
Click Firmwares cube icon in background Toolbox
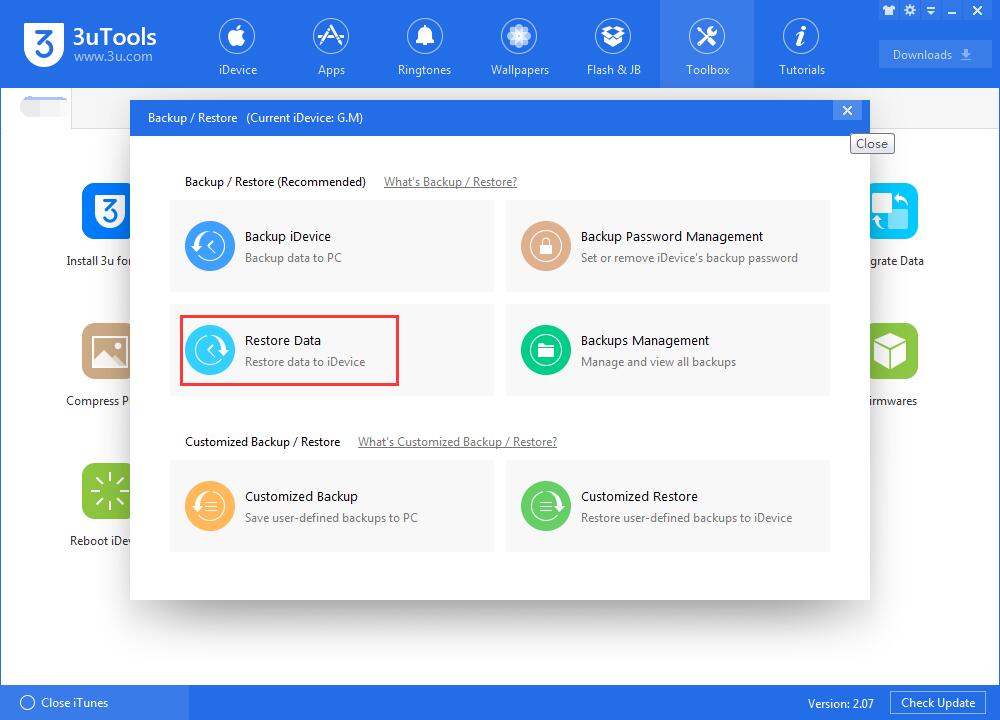coord(894,351)
